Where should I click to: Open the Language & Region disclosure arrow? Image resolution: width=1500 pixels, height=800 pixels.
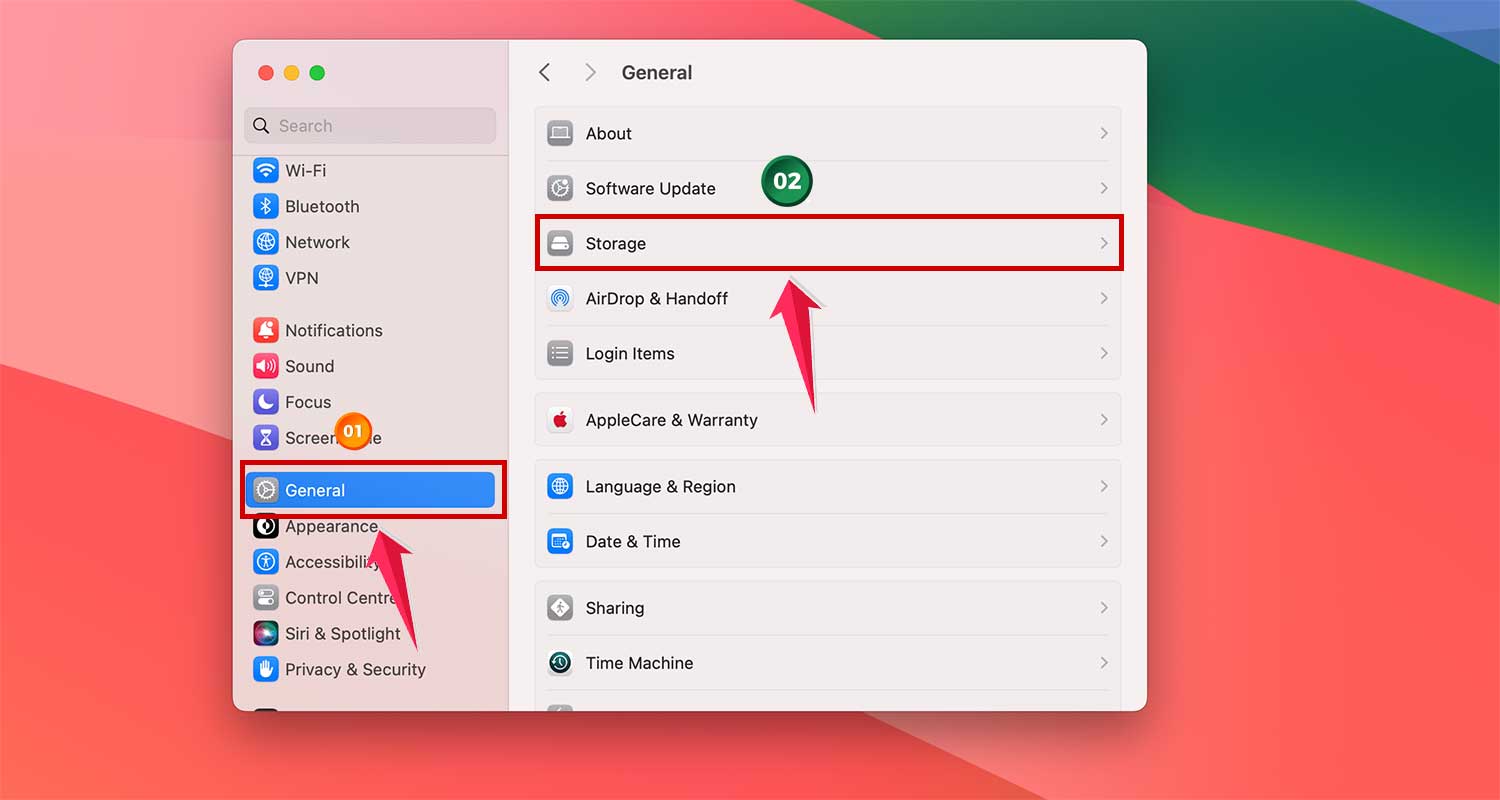1104,486
